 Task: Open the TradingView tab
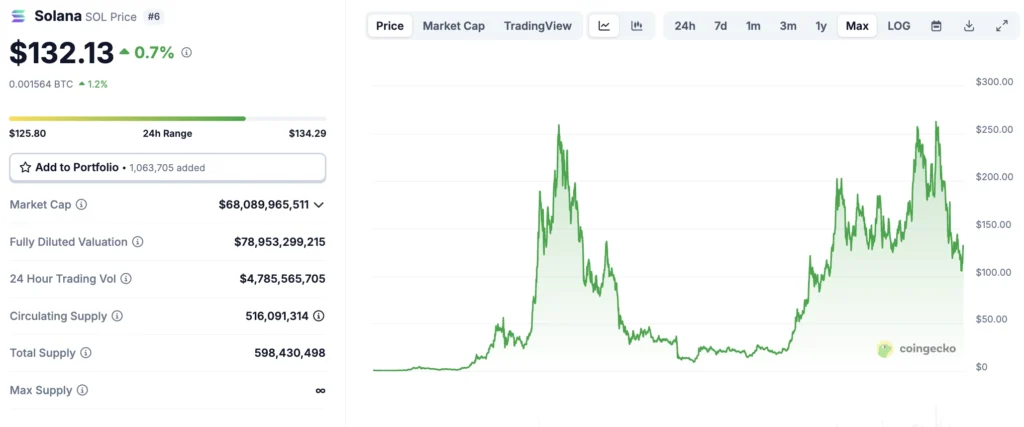(x=538, y=26)
